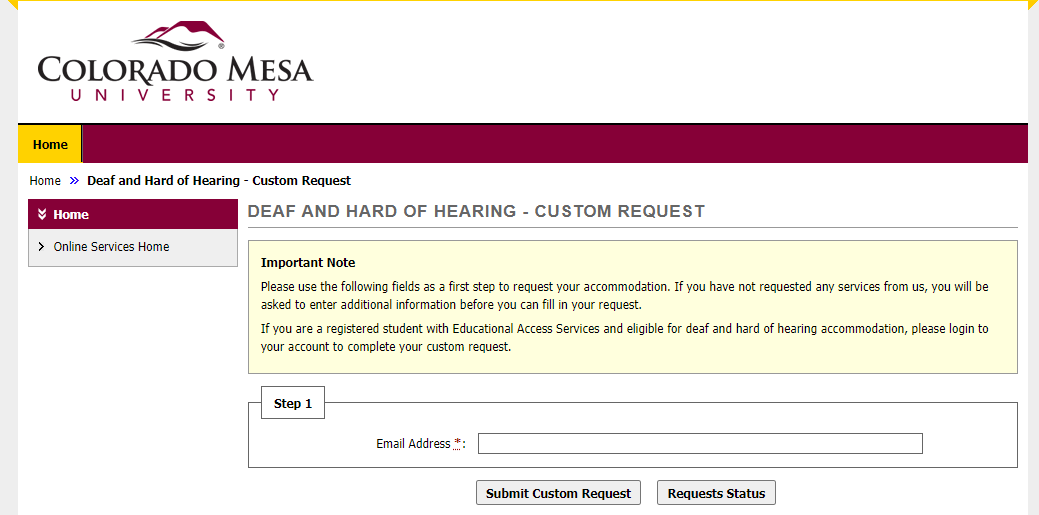Focus the Email Address input field

(700, 444)
